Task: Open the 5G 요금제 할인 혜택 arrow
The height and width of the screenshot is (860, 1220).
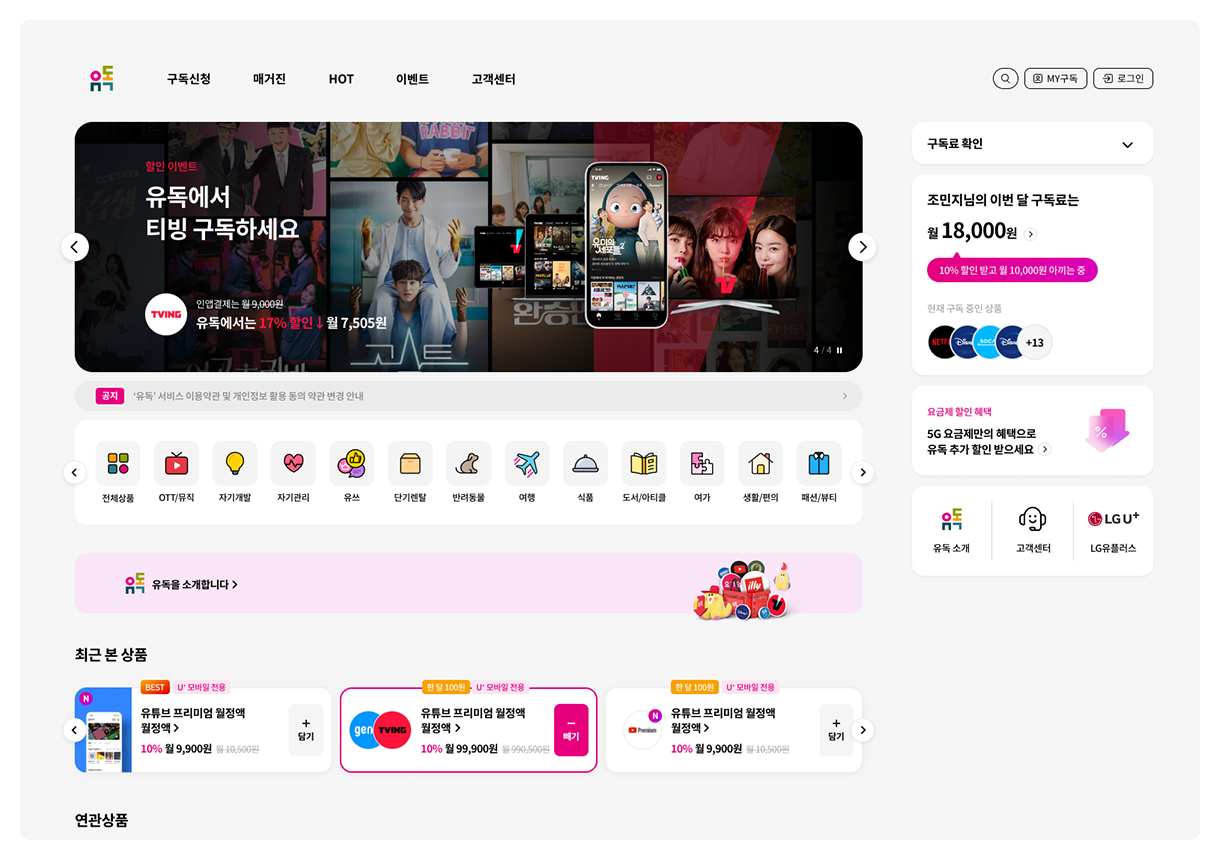Action: coord(1045,450)
